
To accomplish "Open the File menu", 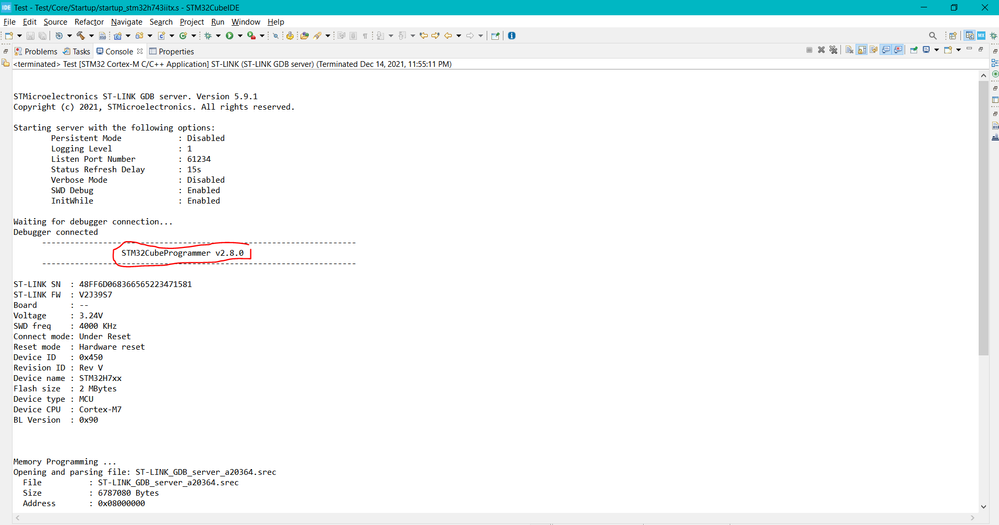I will (10, 22).
